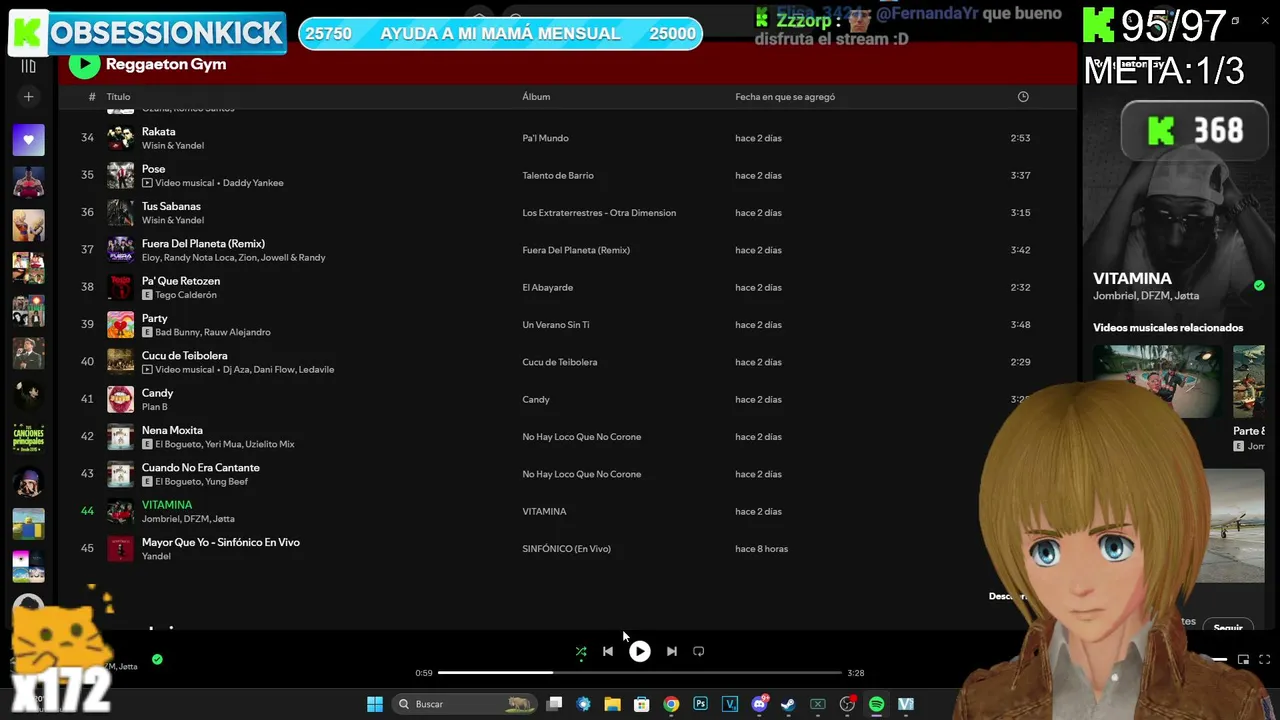Sort tracks by Álbum column
This screenshot has width=1280, height=720.
coord(536,97)
